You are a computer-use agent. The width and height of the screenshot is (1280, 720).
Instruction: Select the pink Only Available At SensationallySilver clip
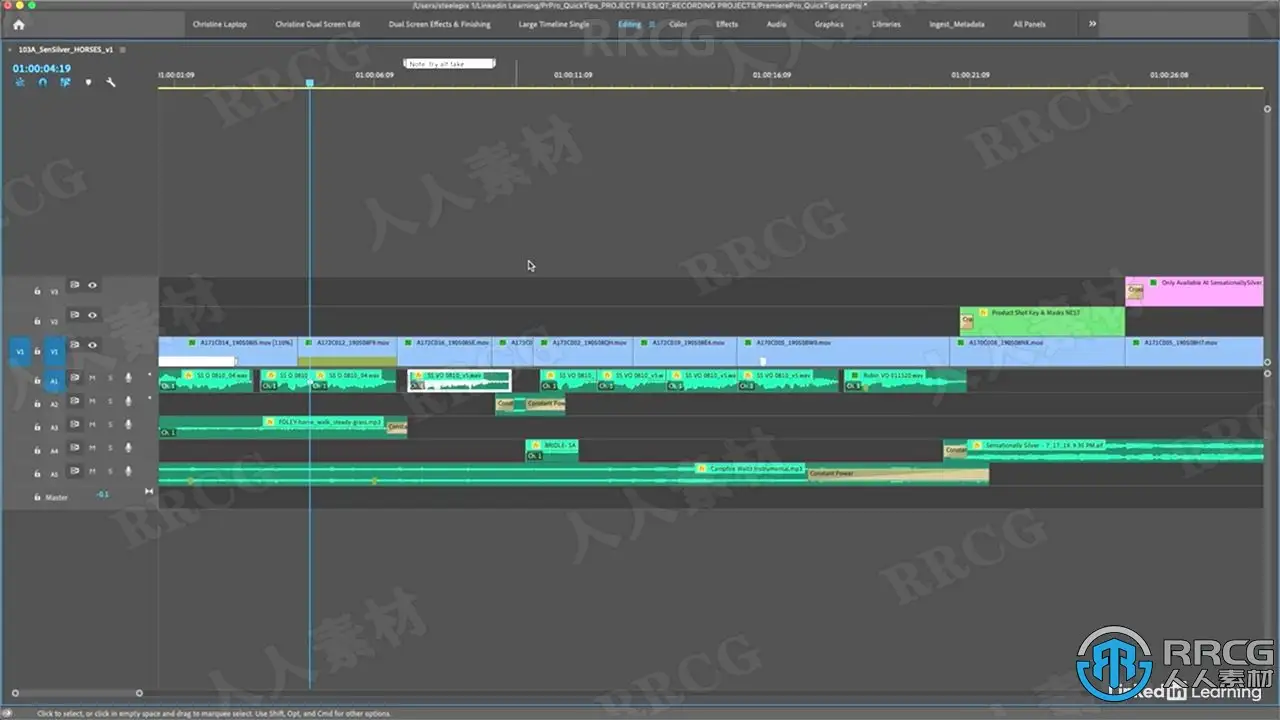1194,291
